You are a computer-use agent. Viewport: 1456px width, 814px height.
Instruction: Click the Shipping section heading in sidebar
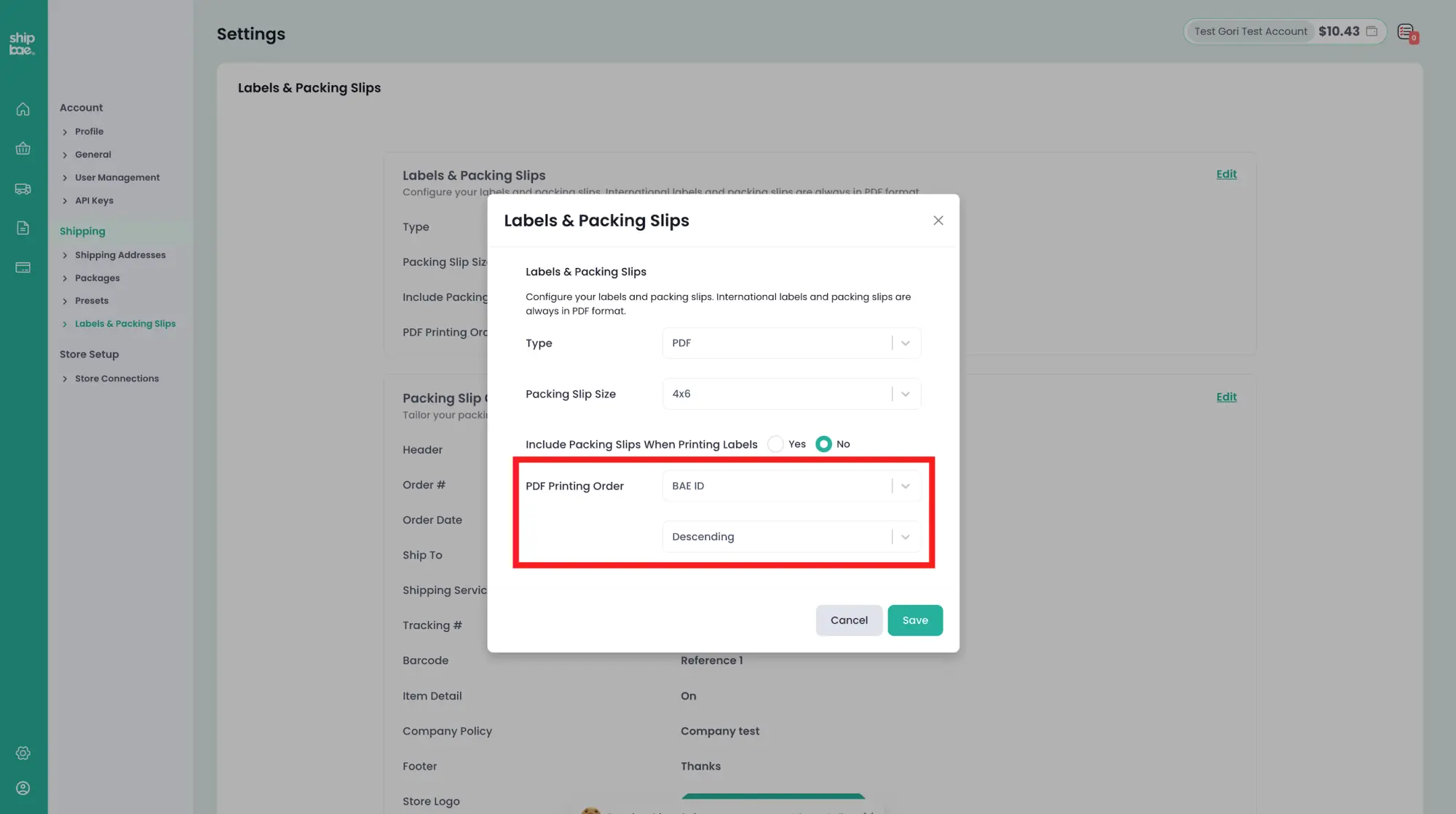(x=82, y=232)
